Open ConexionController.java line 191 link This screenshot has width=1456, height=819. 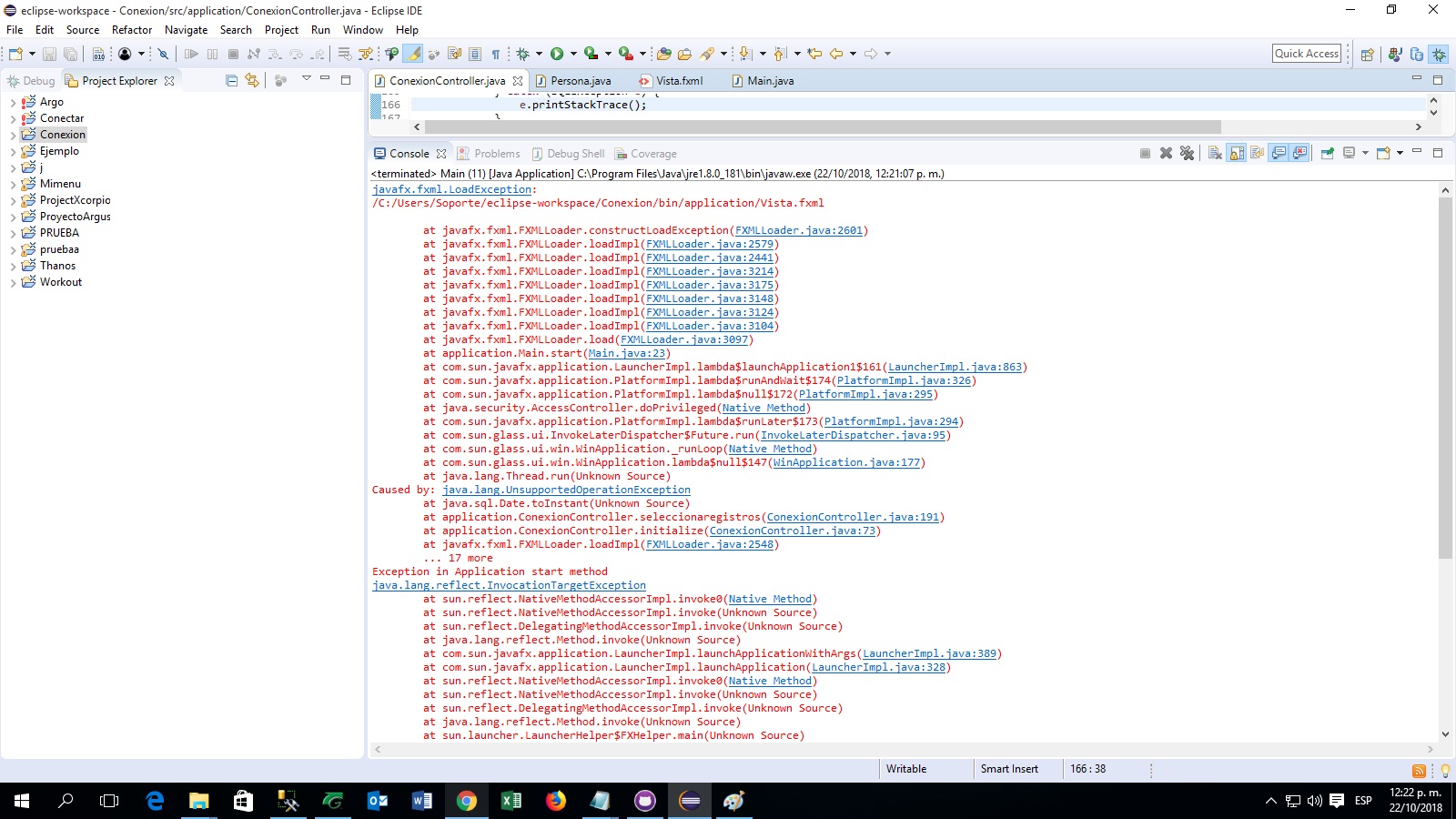[x=853, y=517]
